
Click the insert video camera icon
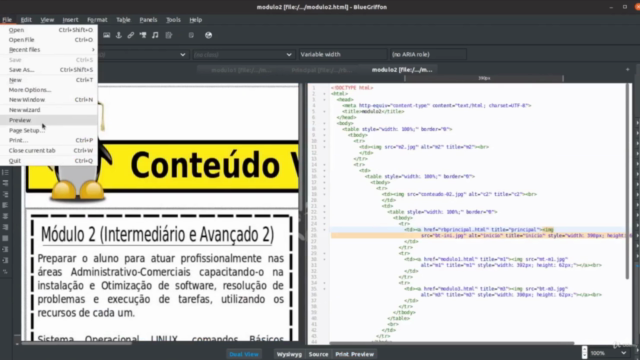tap(143, 35)
